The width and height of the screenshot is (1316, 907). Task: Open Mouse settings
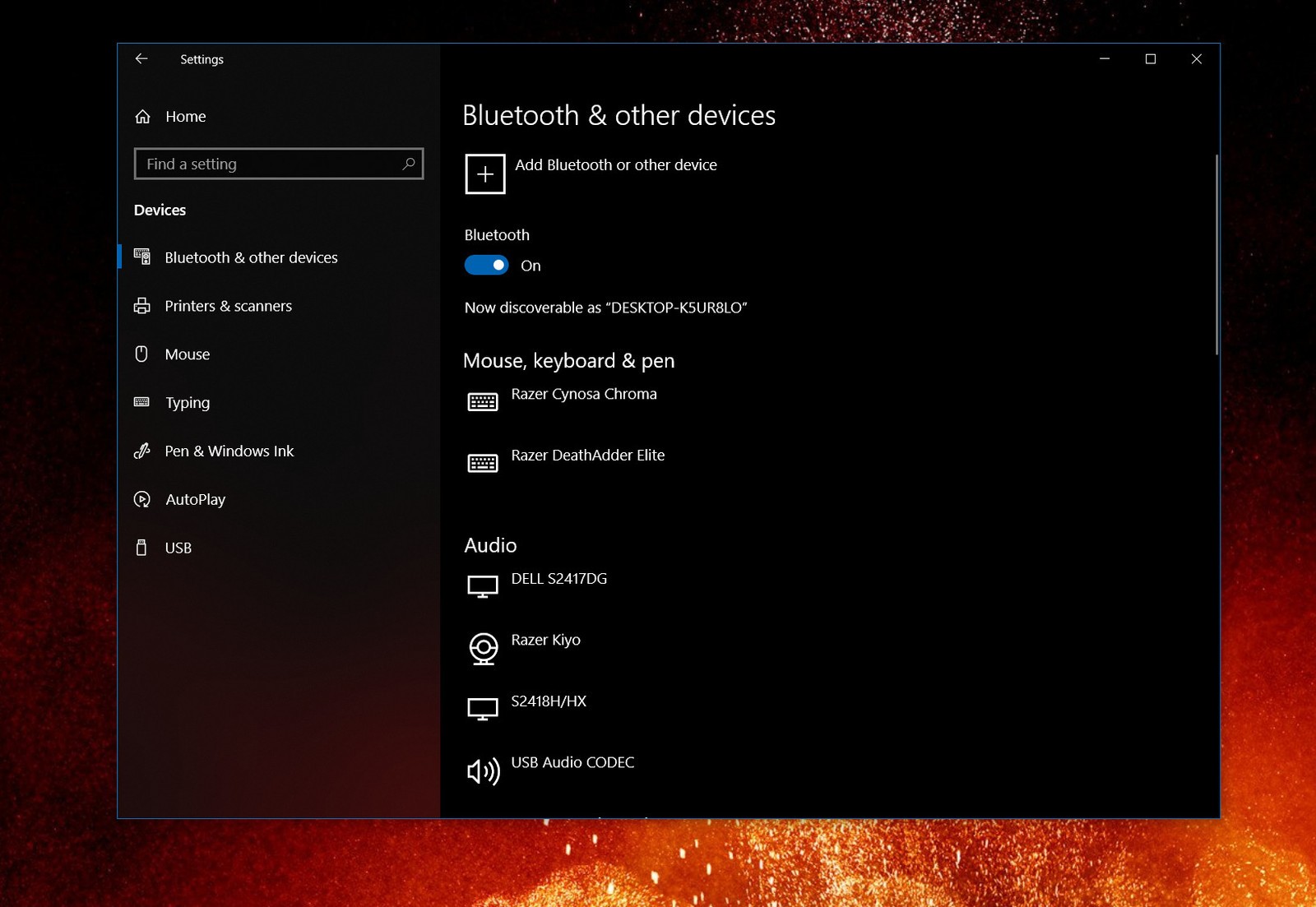(x=280, y=354)
